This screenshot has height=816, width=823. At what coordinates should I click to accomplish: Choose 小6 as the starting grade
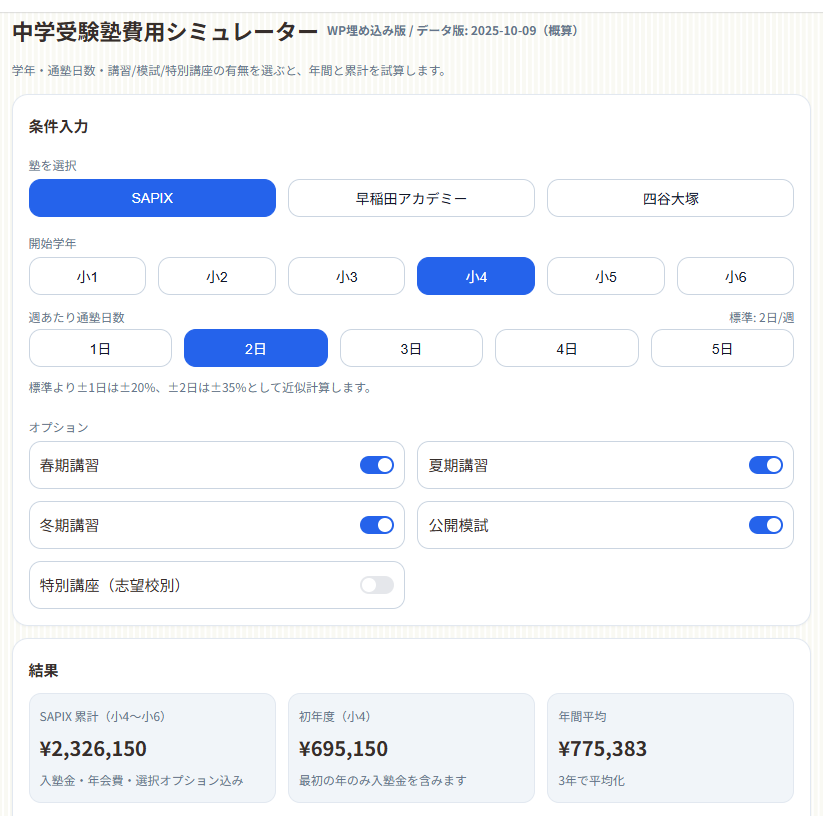[735, 276]
